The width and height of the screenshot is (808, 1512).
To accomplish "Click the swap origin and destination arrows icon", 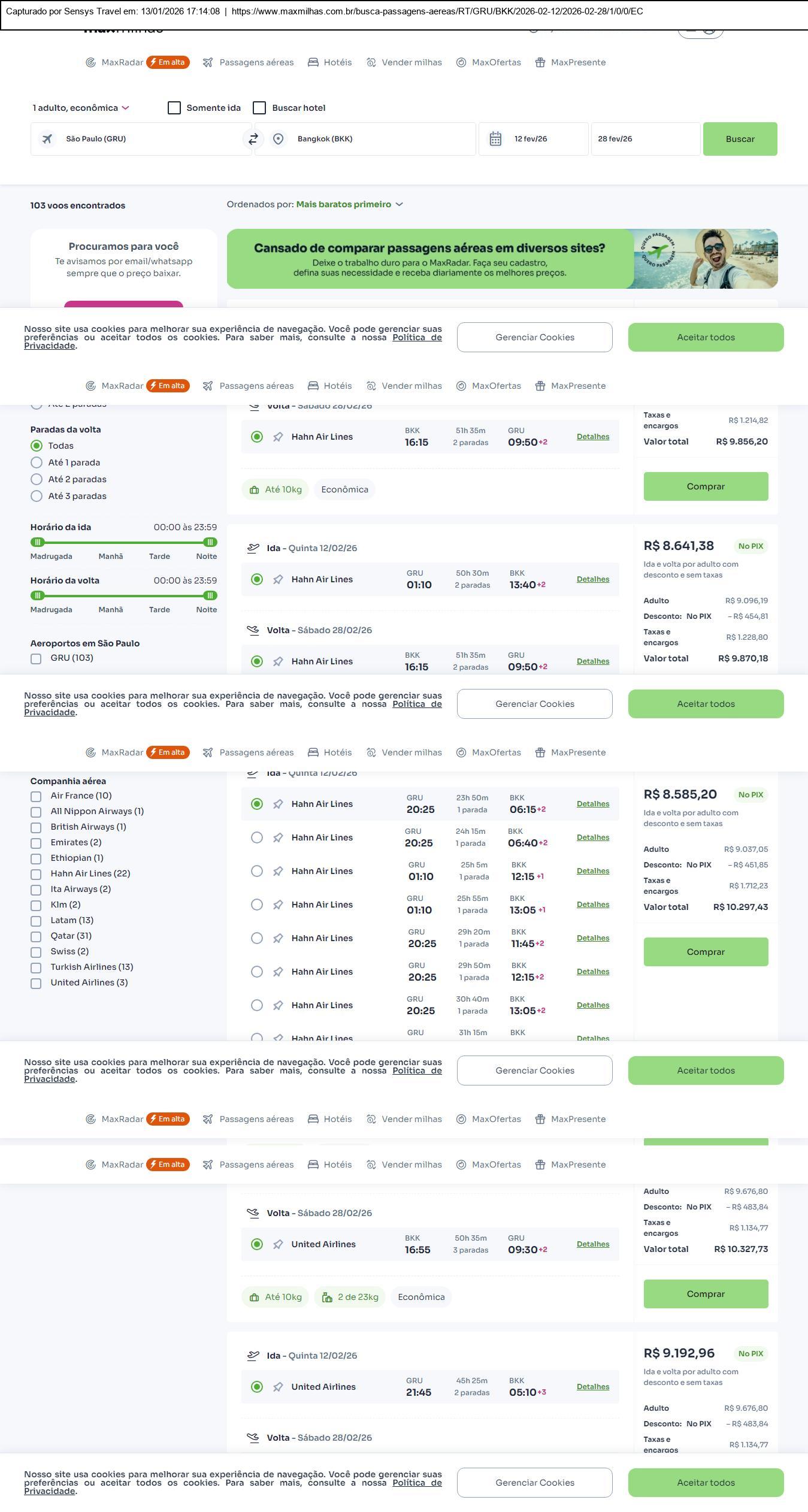I will click(253, 139).
